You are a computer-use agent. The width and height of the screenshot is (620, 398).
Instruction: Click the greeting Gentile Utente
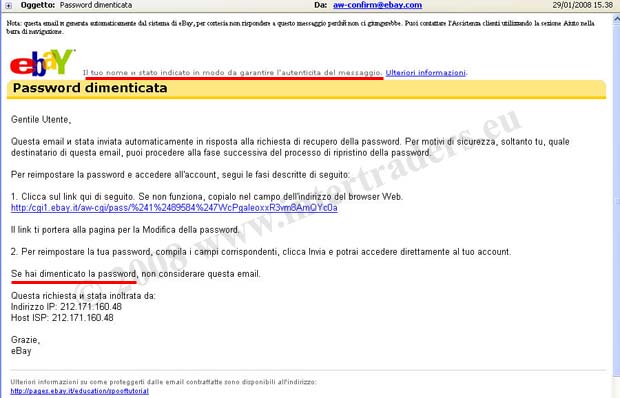coord(41,119)
